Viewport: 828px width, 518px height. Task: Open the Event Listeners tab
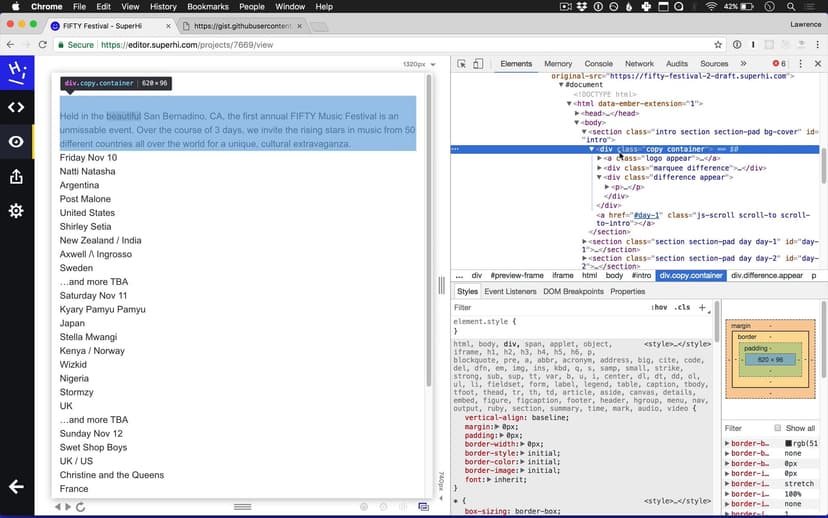pos(510,291)
